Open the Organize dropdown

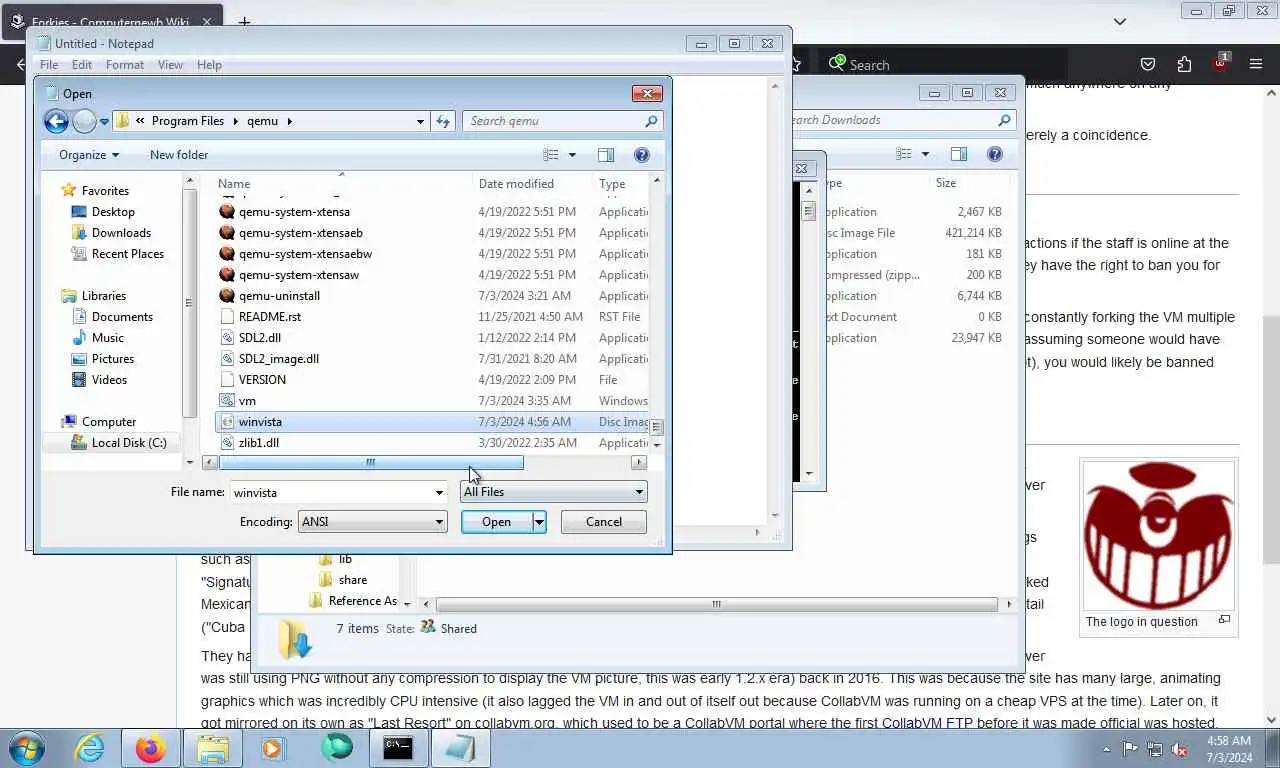[x=88, y=155]
